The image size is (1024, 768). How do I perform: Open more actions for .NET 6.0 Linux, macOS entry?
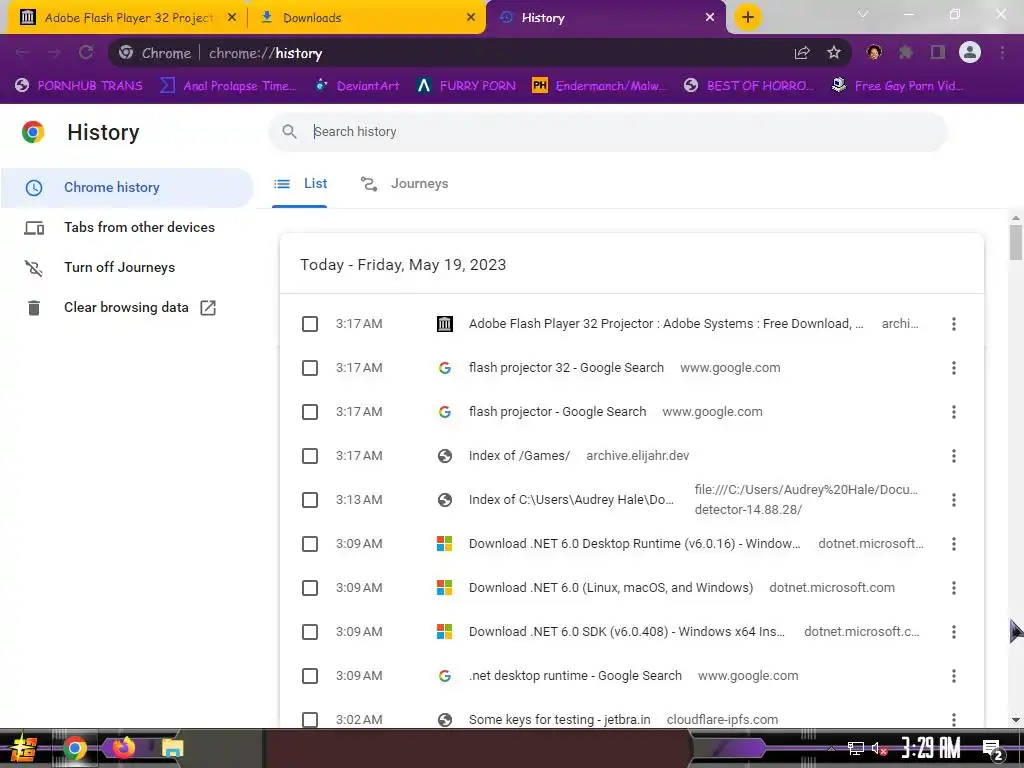(953, 588)
